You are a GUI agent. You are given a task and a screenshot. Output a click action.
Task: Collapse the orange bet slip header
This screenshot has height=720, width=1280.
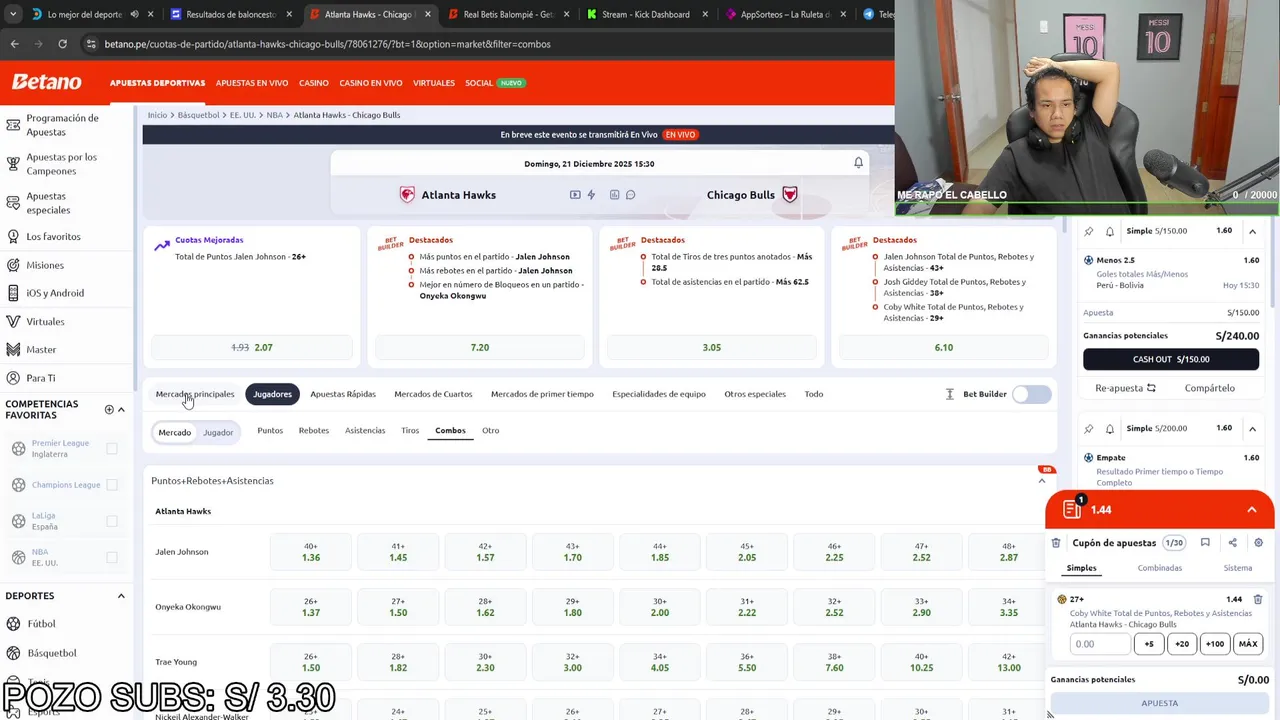[1251, 510]
